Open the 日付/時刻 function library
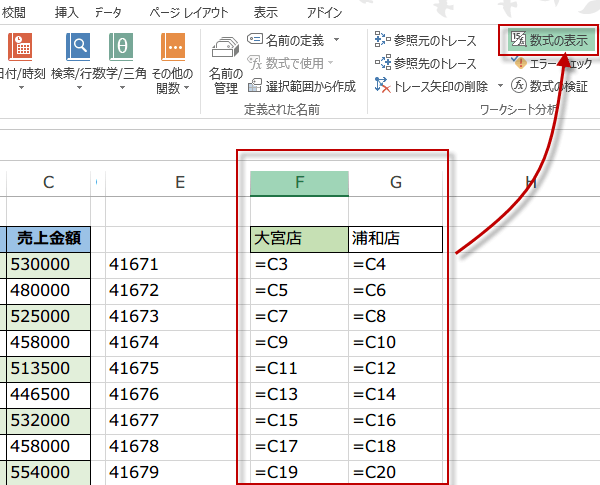 22,58
